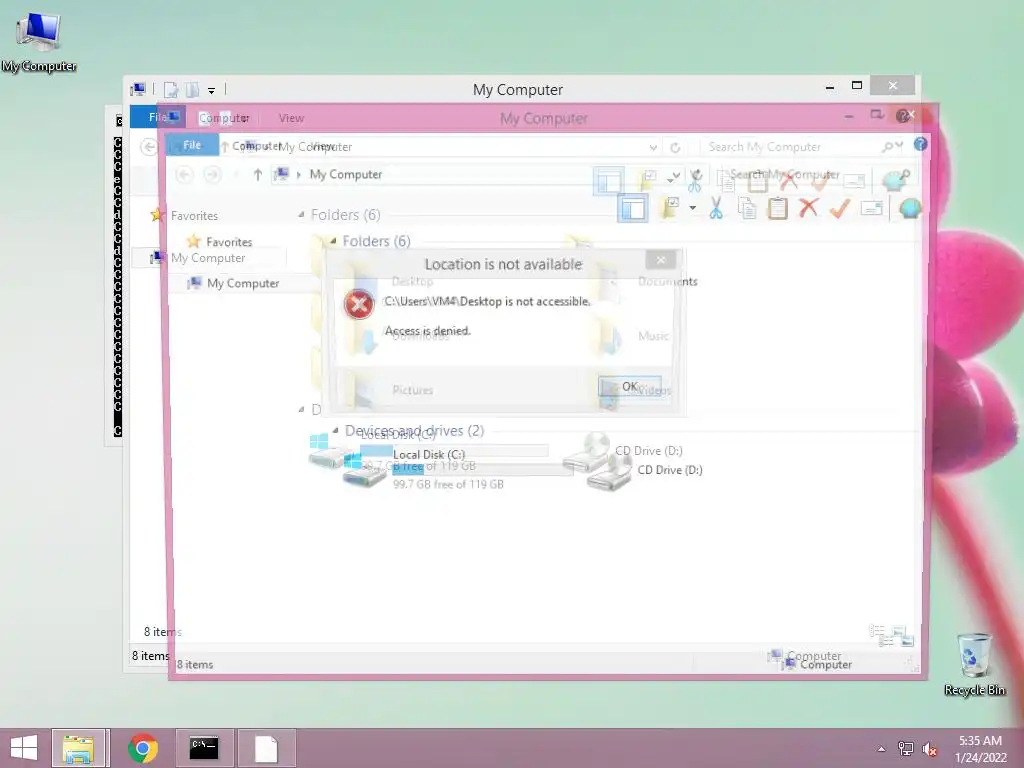
Task: Open the small black dropdown arrow beside the folder options icon
Action: [x=693, y=208]
